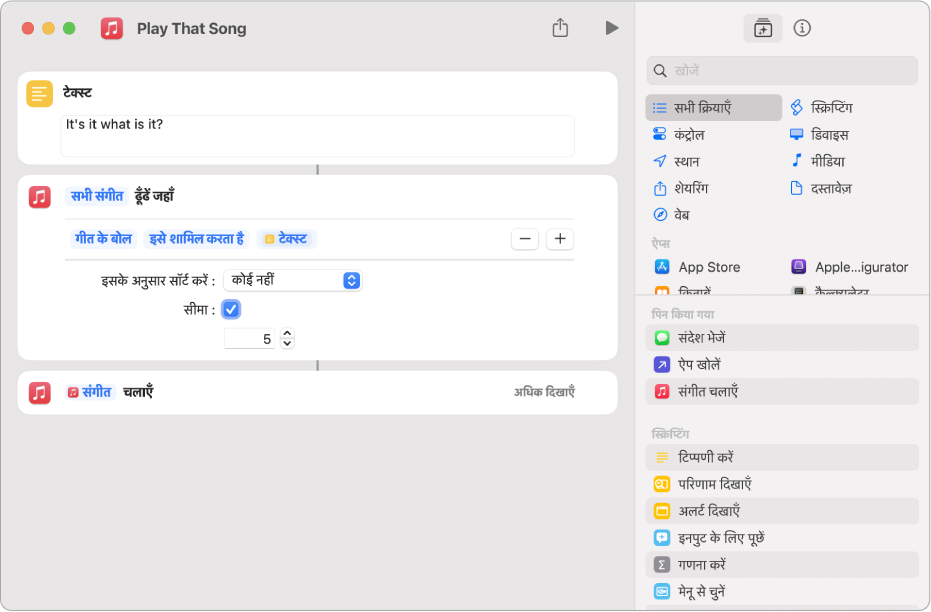Choose टिप्पणी करें scripting action

pyautogui.click(x=782, y=458)
